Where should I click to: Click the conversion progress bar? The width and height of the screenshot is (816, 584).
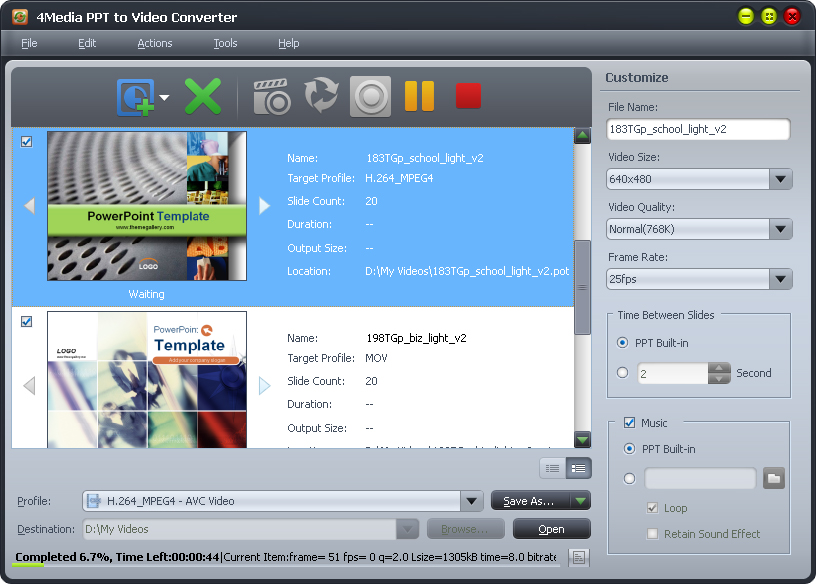[x=286, y=565]
